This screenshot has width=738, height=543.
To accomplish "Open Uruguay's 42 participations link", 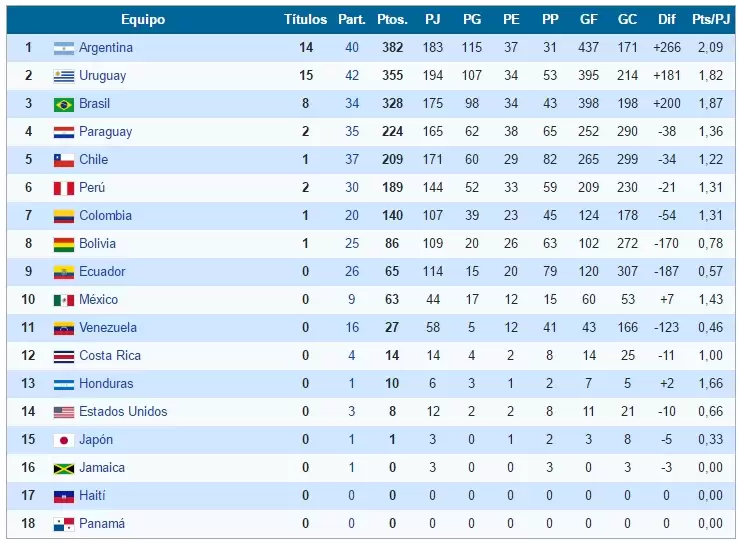I will click(x=352, y=76).
